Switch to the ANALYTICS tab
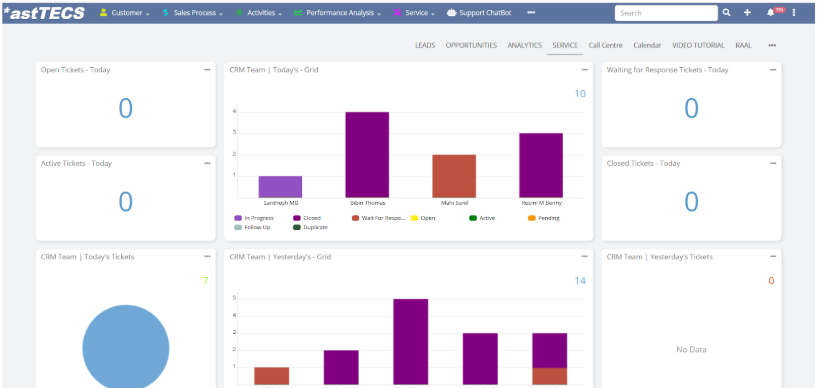The width and height of the screenshot is (823, 388). [x=524, y=45]
